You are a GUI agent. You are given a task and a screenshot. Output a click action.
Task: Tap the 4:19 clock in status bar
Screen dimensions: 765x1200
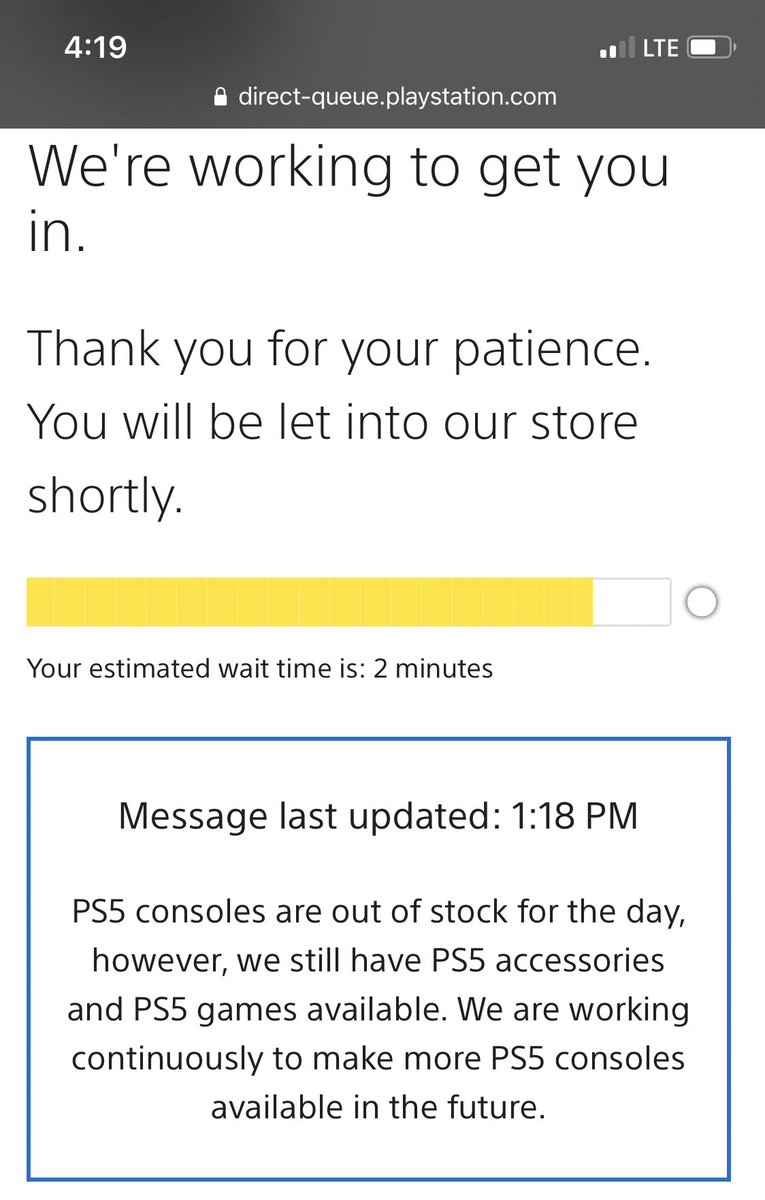point(94,47)
